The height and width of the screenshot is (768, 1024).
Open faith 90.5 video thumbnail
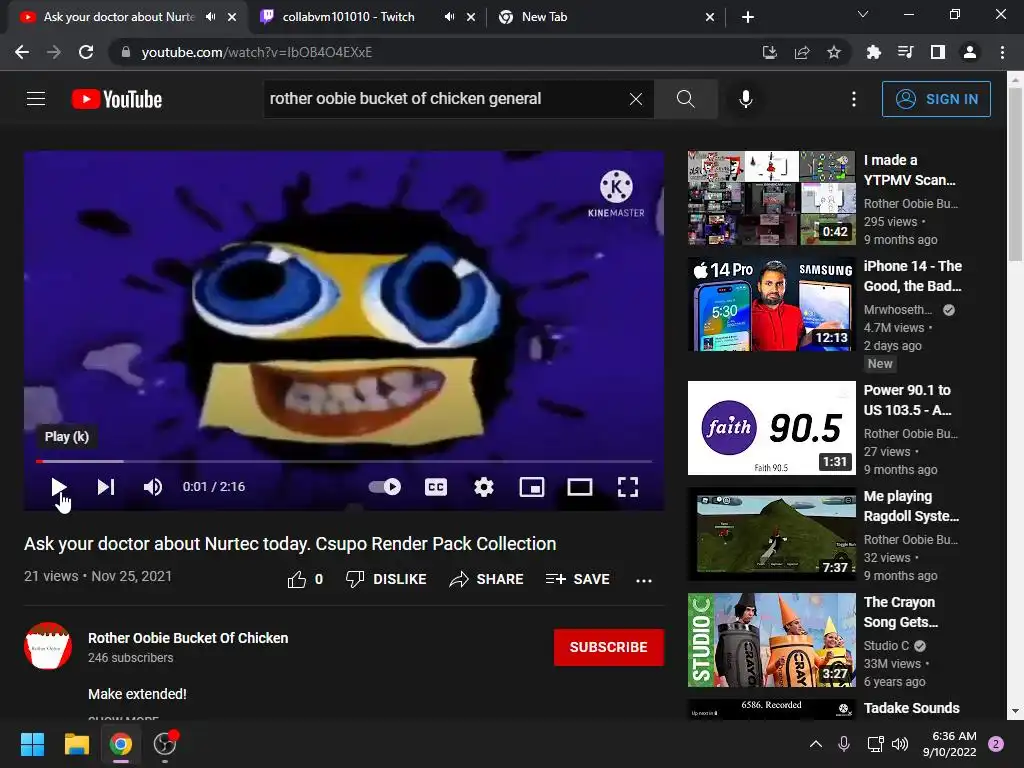click(x=772, y=428)
